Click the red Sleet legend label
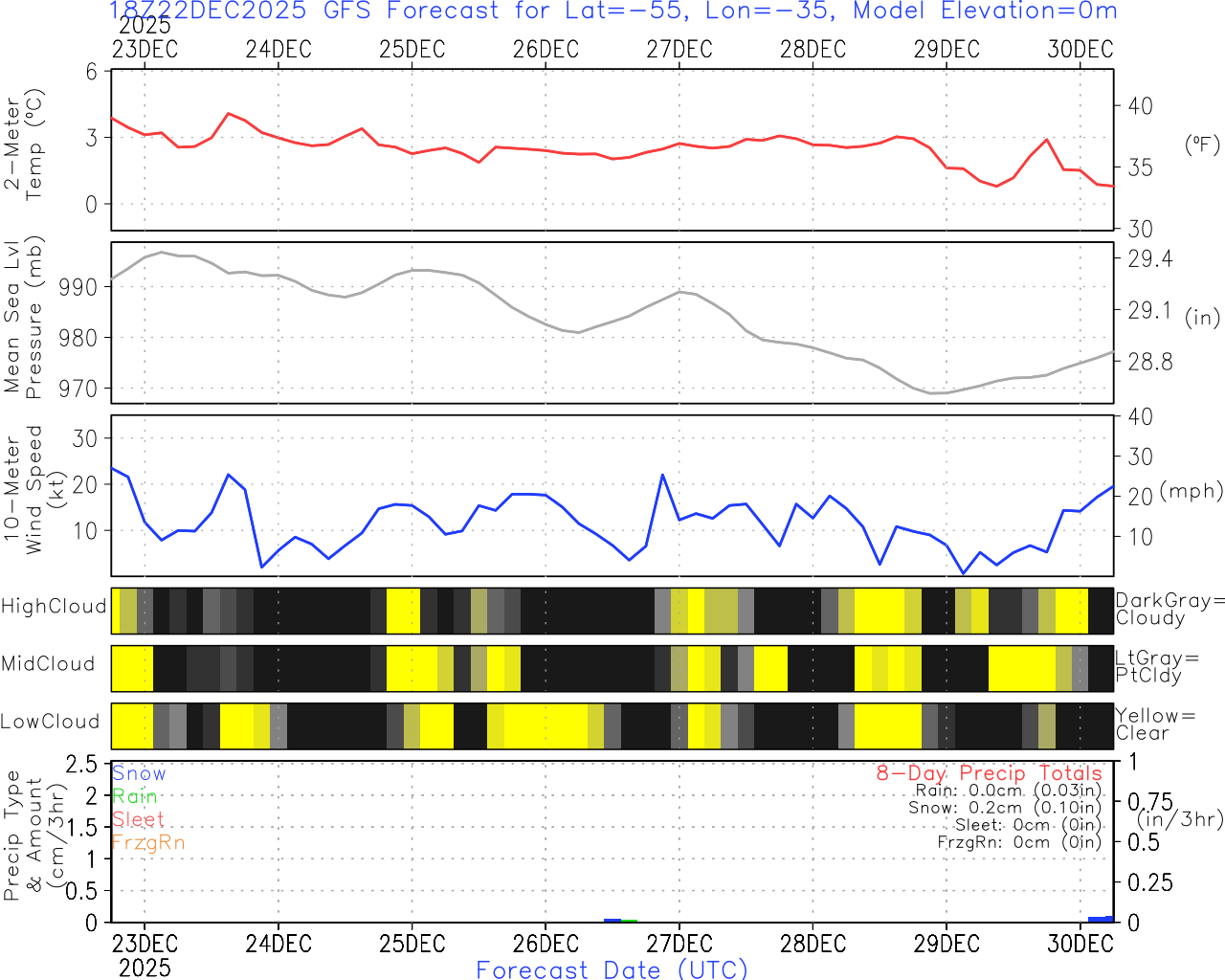Viewport: 1225px width, 980px height. (138, 819)
